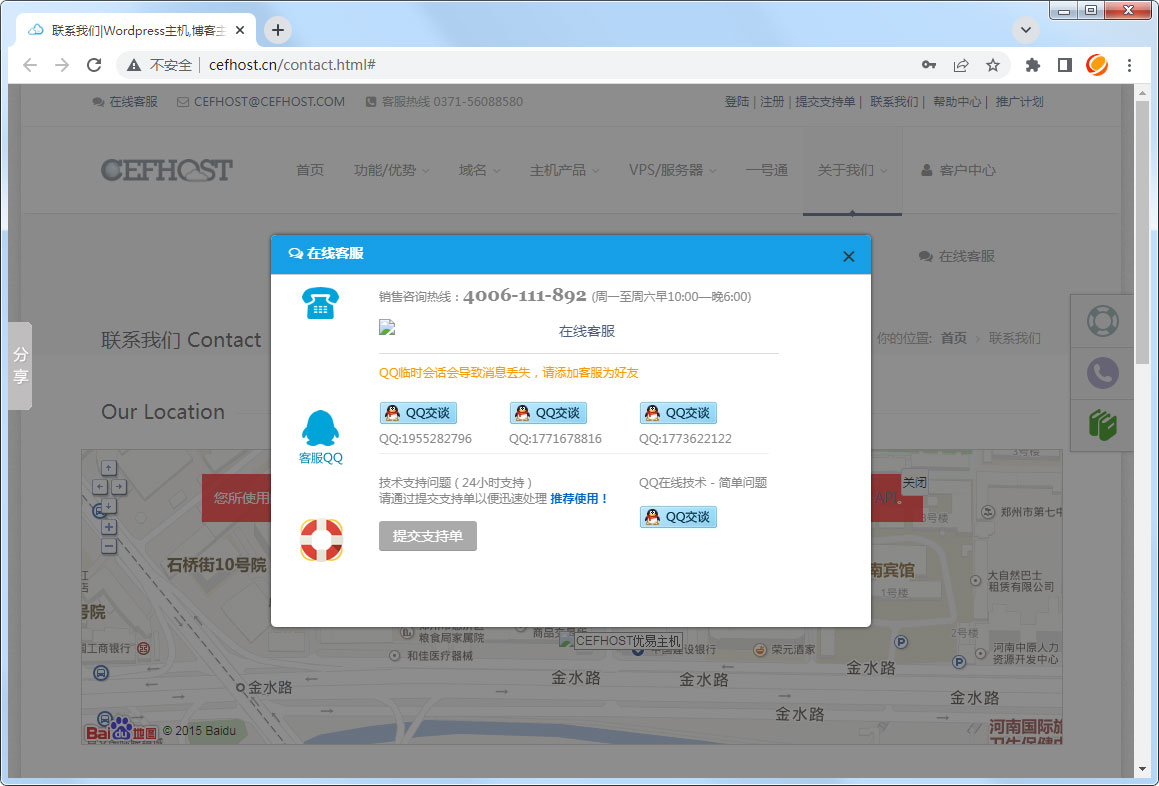Open the browser extensions puzzle icon
The image size is (1159, 786).
click(x=1033, y=65)
